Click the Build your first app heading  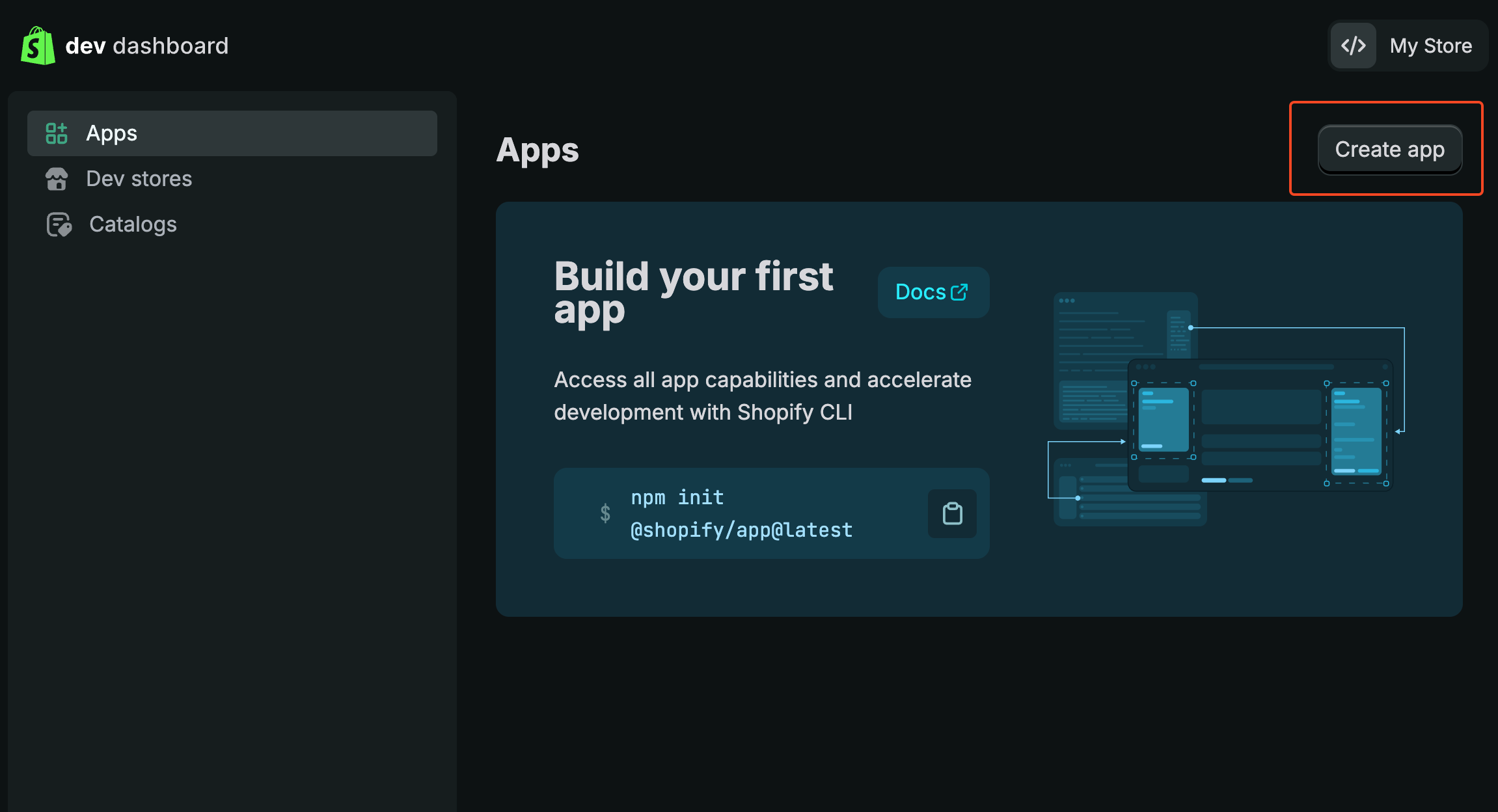click(x=693, y=293)
